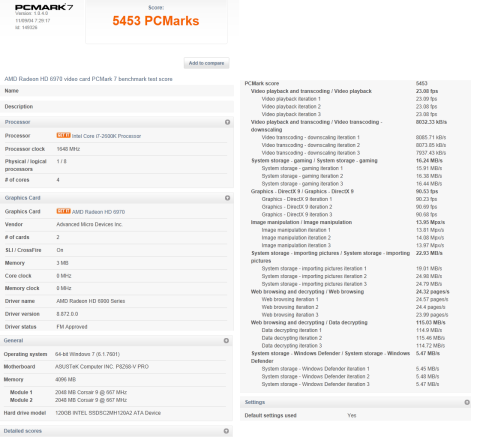Click the Processor clock label

pos(25,149)
